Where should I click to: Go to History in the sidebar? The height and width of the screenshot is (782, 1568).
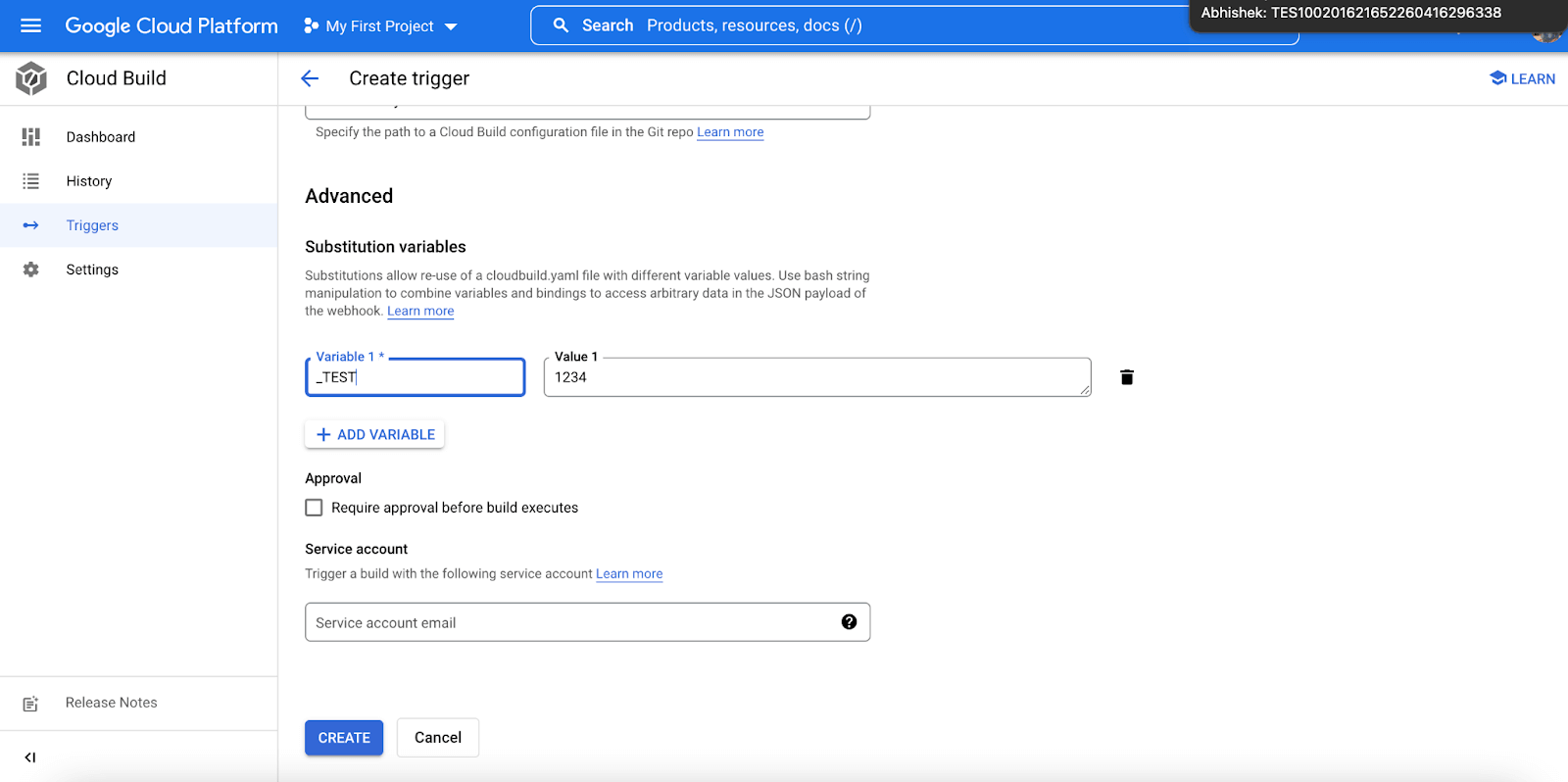click(x=89, y=181)
